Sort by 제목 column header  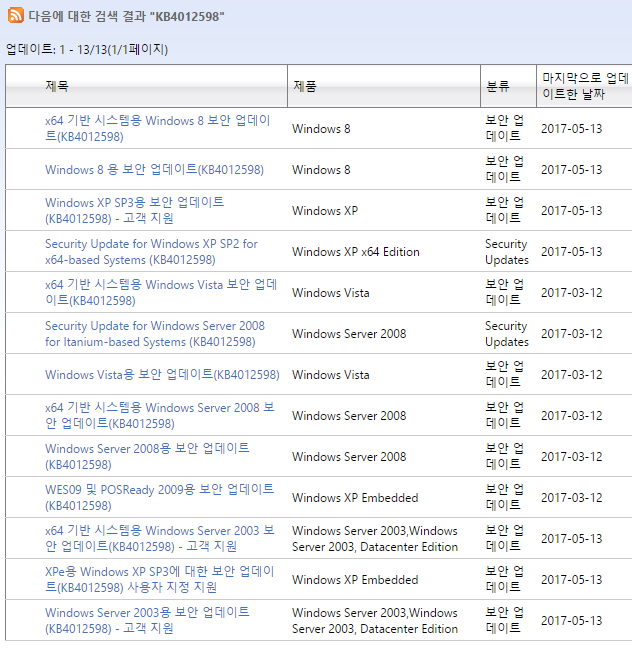[57, 86]
